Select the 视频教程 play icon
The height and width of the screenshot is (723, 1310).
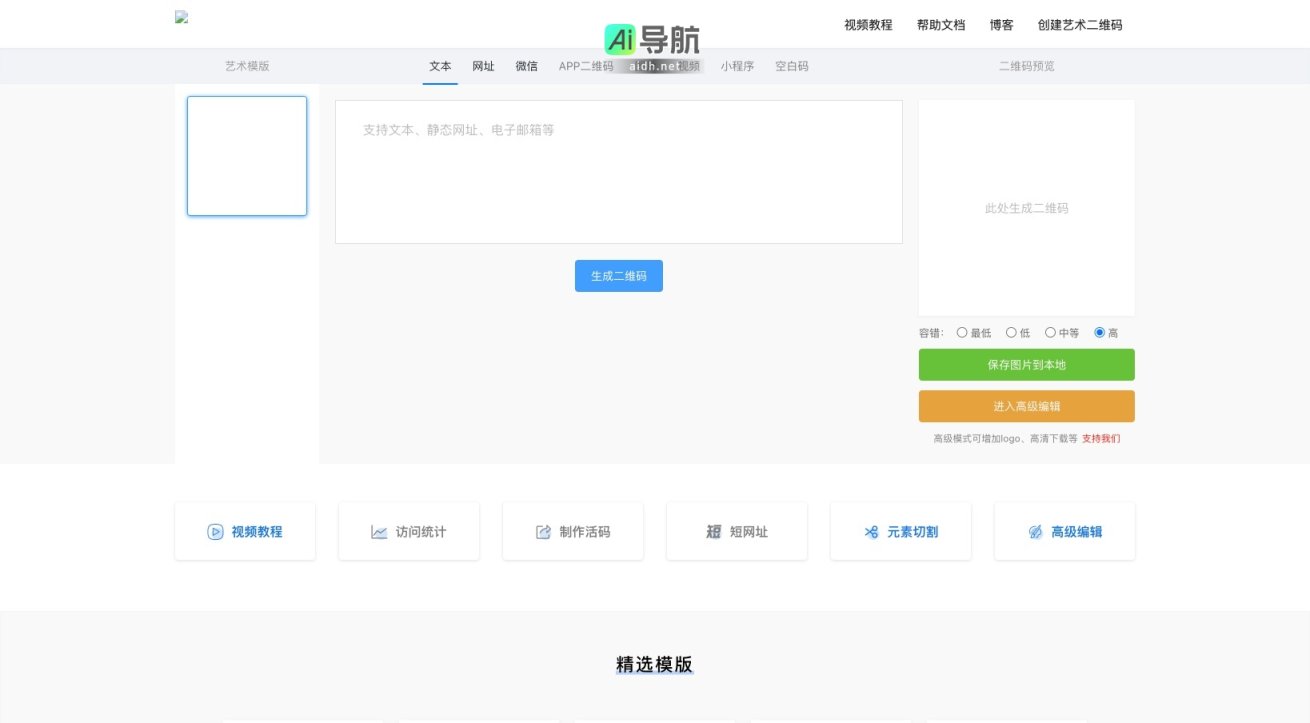click(x=215, y=532)
